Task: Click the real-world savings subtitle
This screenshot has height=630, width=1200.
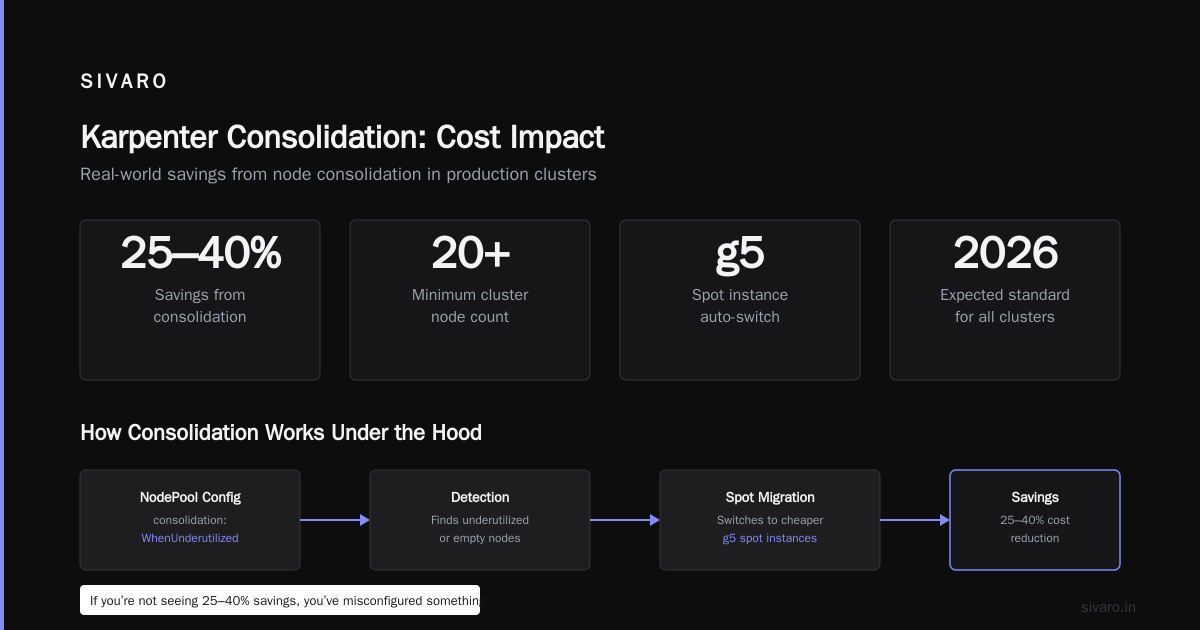Action: [338, 174]
